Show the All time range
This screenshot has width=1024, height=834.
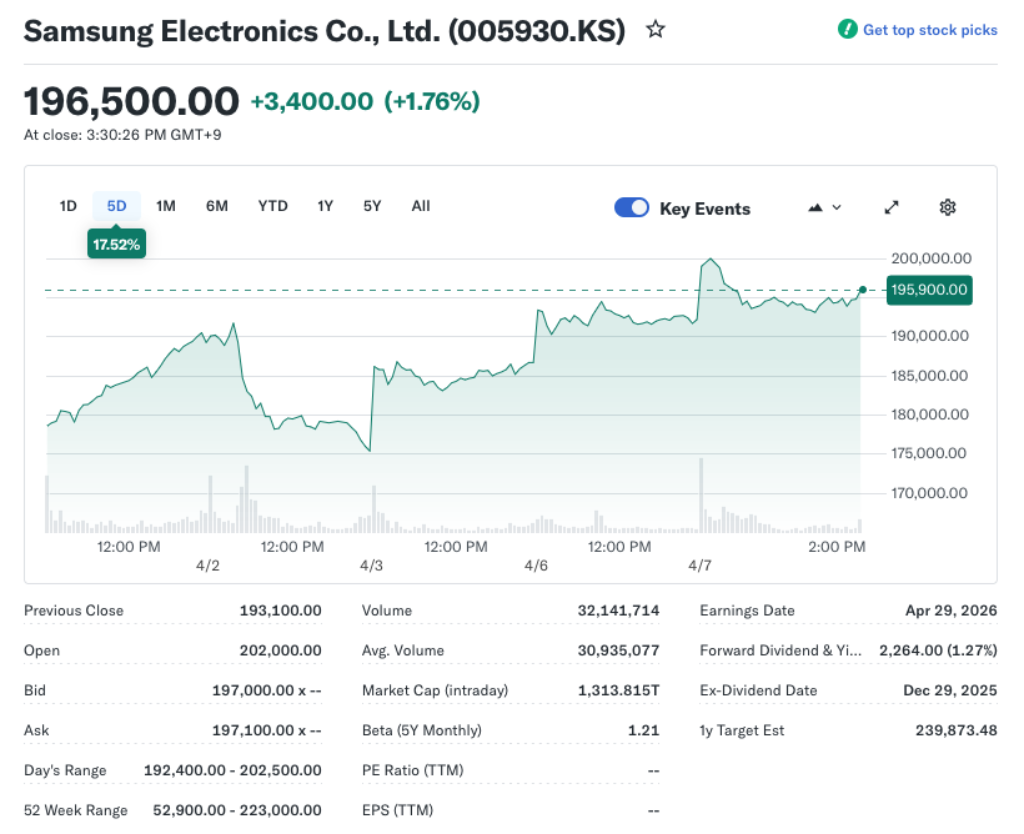[421, 206]
